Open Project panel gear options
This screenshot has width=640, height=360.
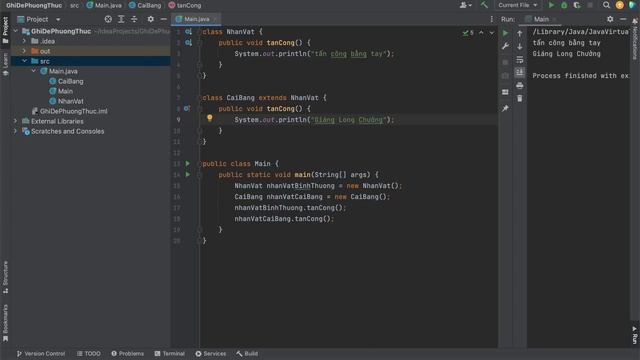pyautogui.click(x=151, y=19)
